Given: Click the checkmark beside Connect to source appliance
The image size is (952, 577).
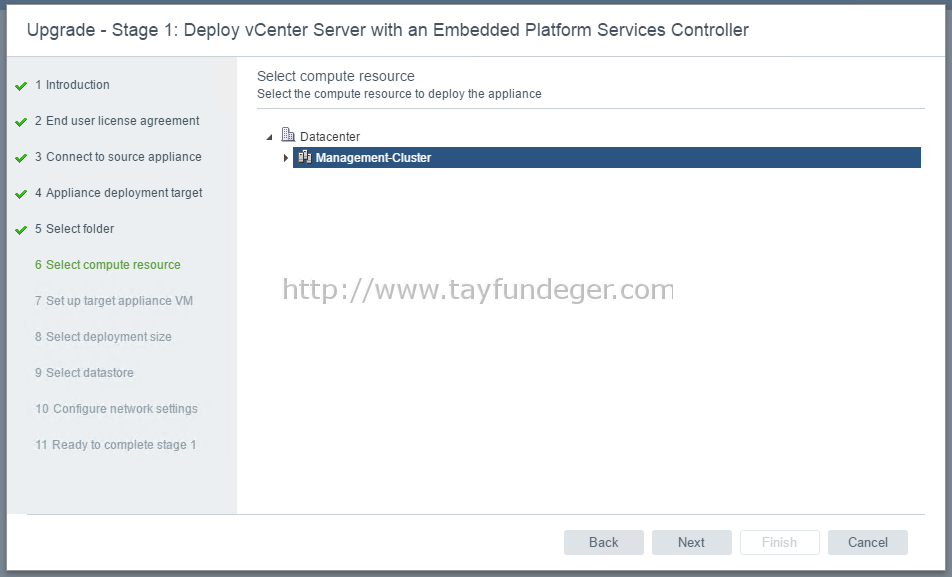Looking at the screenshot, I should pos(21,157).
